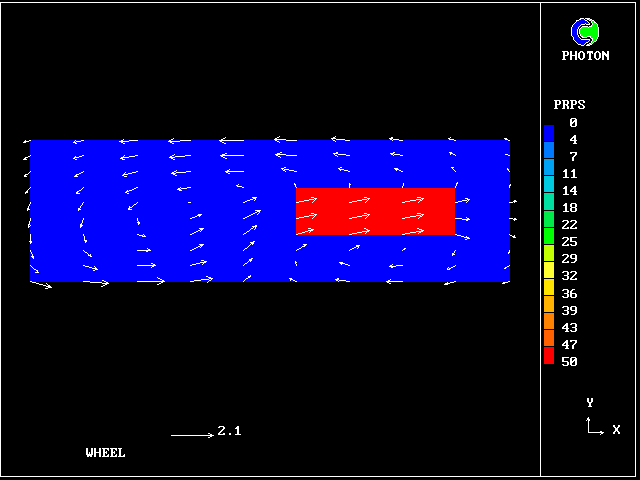Click the legend value 0 label
640x480 pixels.
pyautogui.click(x=573, y=123)
